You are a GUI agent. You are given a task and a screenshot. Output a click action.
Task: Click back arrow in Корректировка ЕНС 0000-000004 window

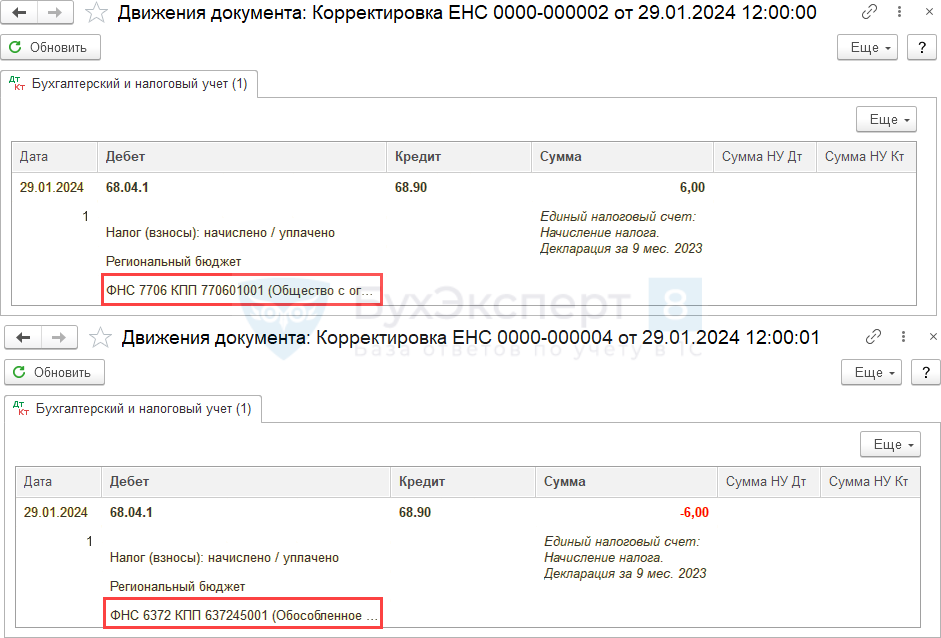[25, 338]
